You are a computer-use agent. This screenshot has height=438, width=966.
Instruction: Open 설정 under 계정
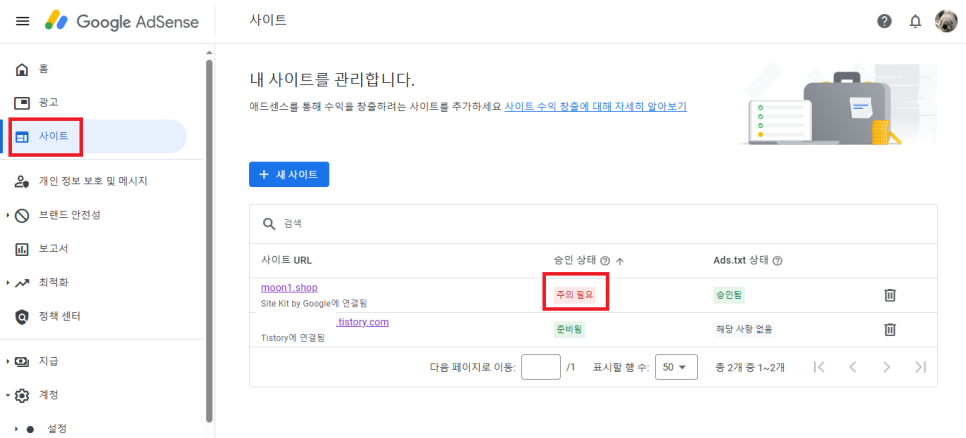57,428
